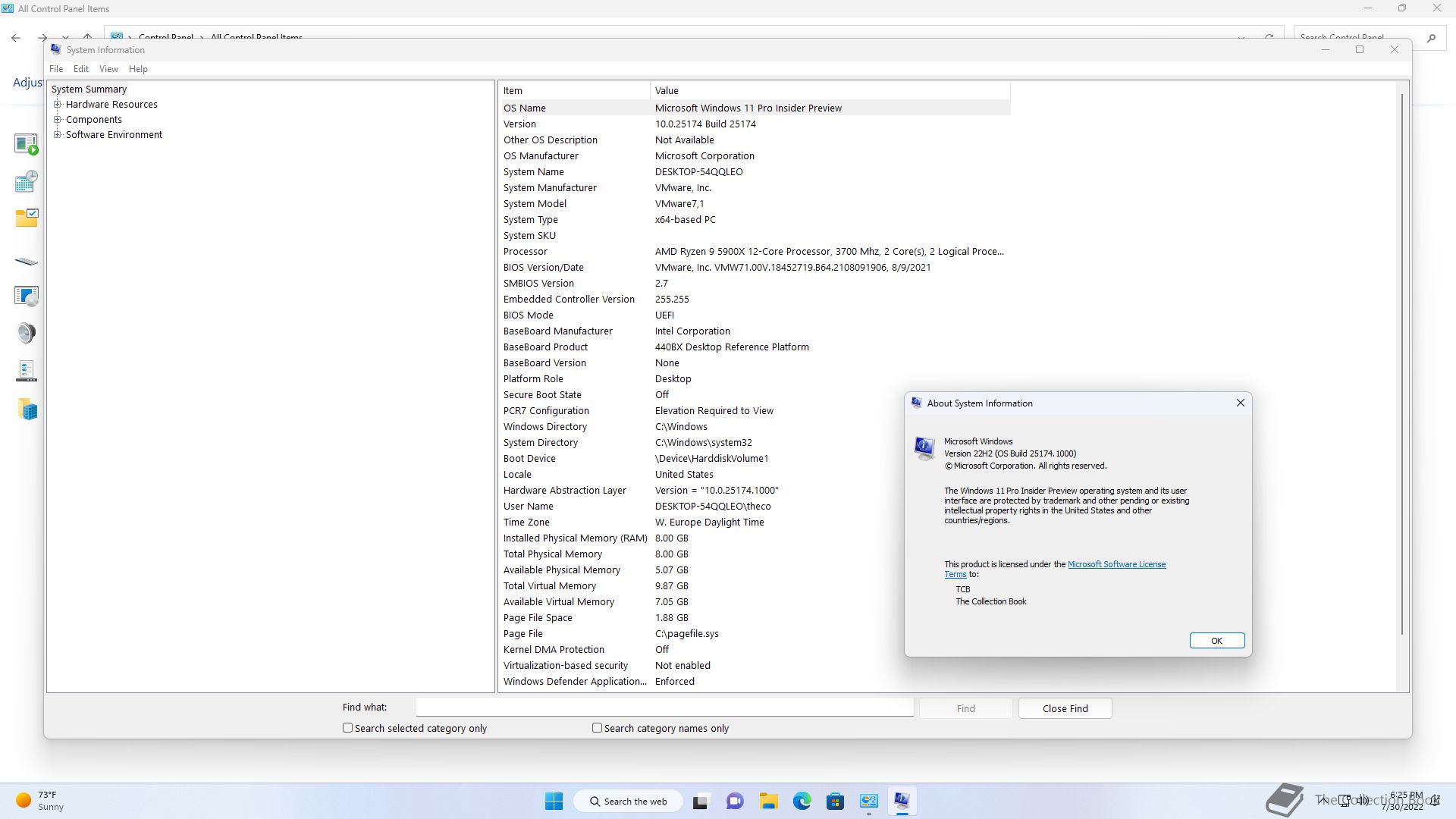Viewport: 1456px width, 819px height.
Task: Select the Secure Boot State row
Action: point(755,395)
